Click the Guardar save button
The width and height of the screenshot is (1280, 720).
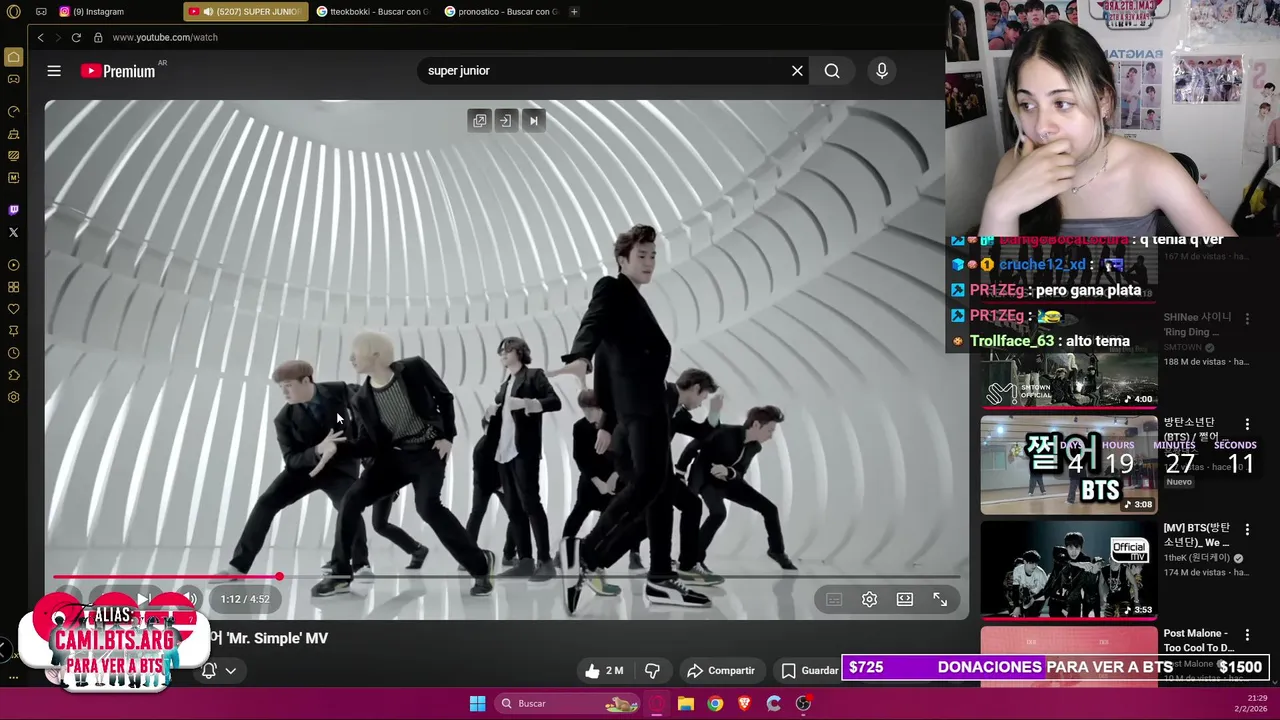pyautogui.click(x=810, y=671)
